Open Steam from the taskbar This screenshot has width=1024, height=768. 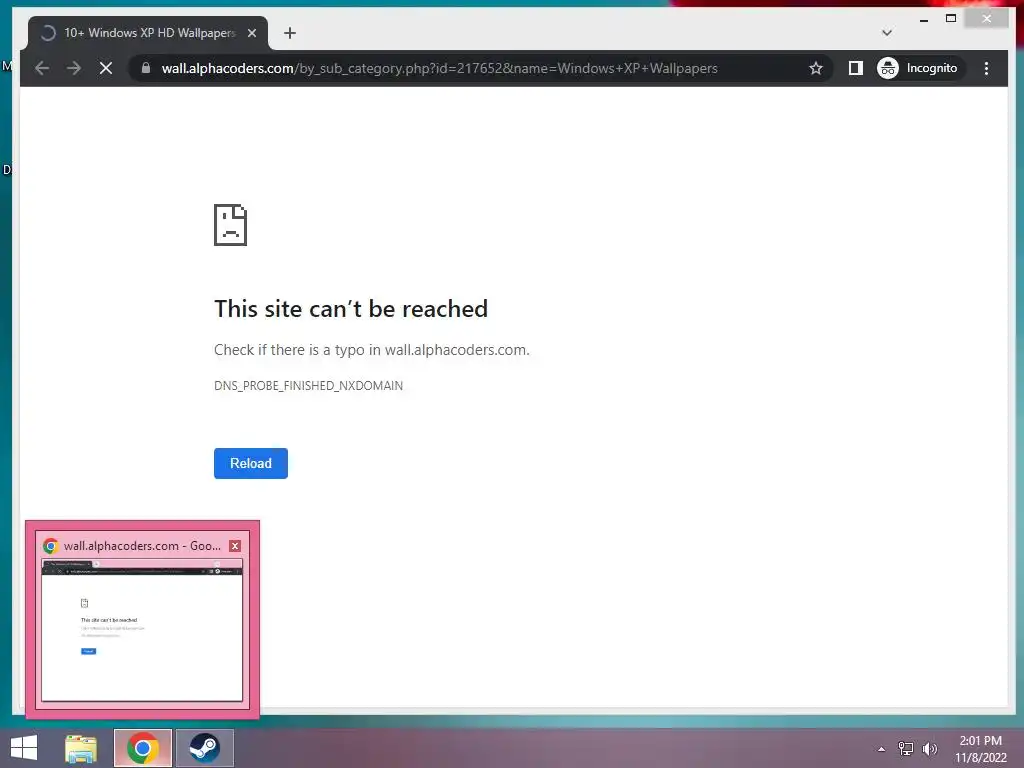coord(204,748)
